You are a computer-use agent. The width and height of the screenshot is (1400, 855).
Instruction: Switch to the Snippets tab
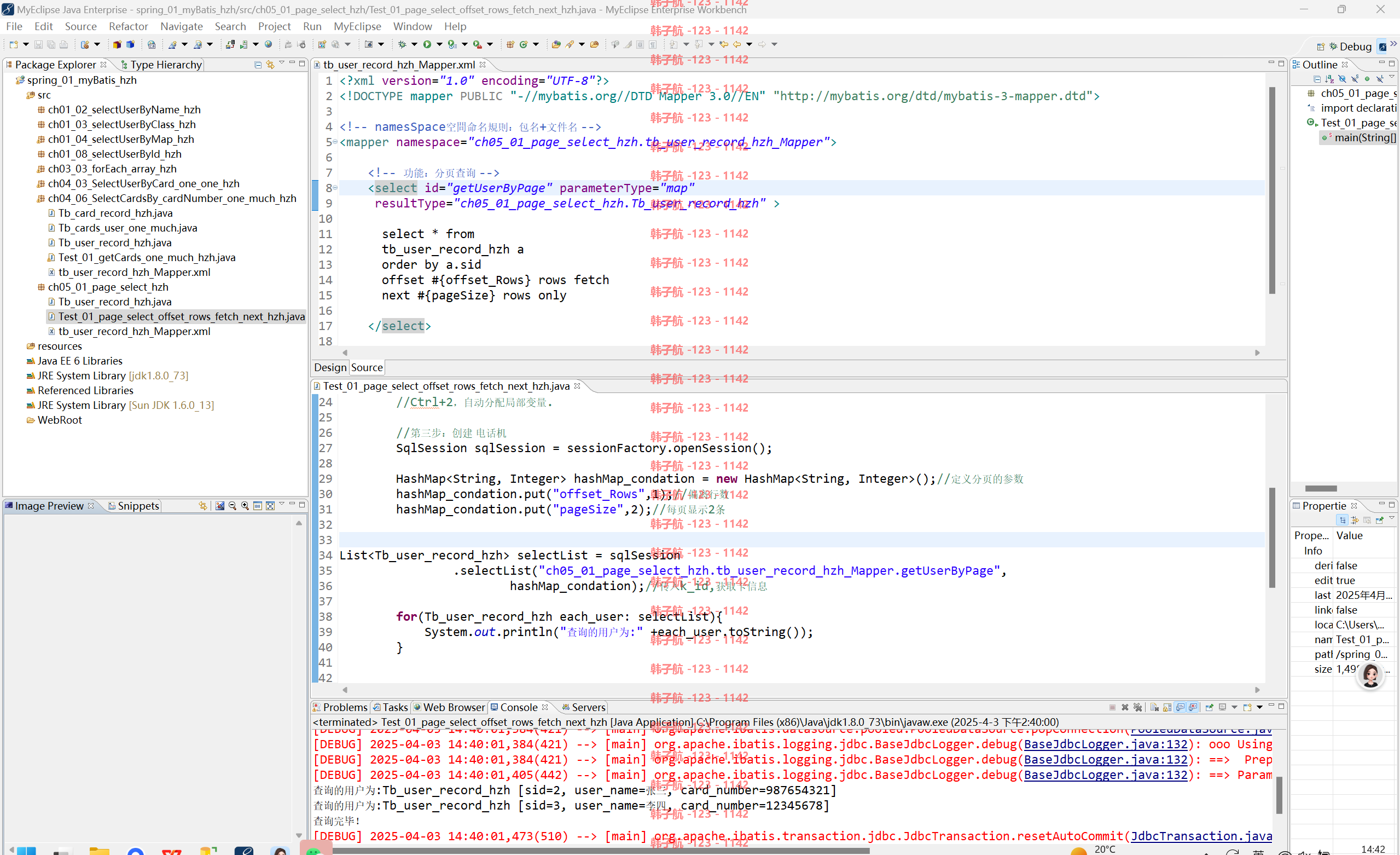coord(133,506)
